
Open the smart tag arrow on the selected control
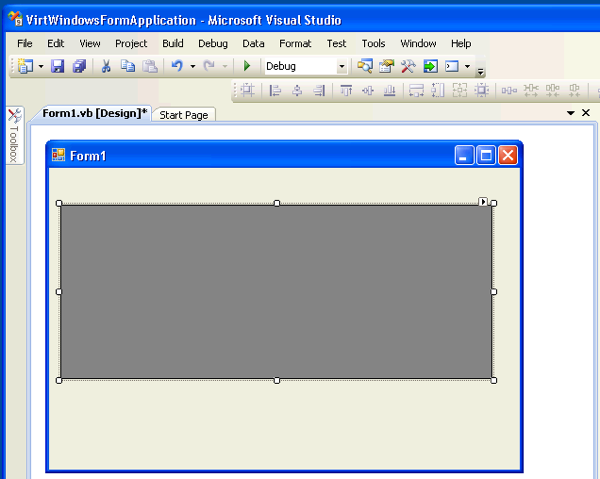click(x=483, y=202)
